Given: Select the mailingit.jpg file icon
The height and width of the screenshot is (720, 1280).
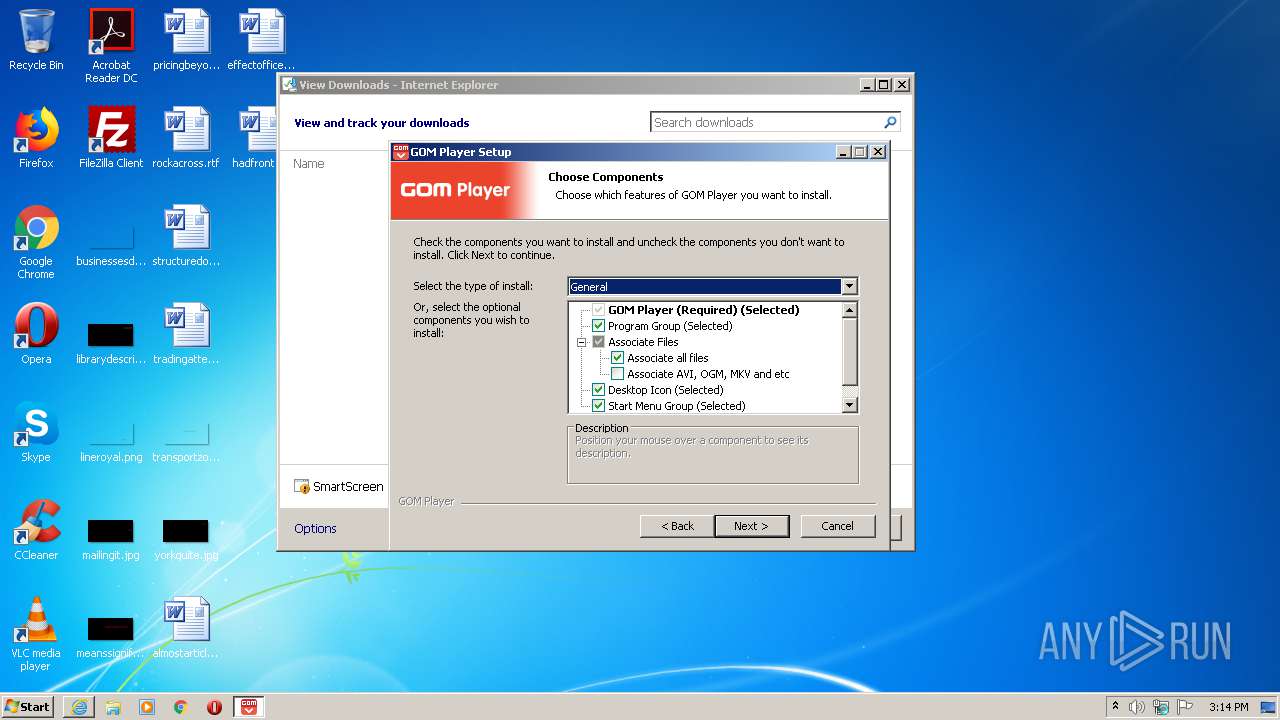Looking at the screenshot, I should click(111, 538).
